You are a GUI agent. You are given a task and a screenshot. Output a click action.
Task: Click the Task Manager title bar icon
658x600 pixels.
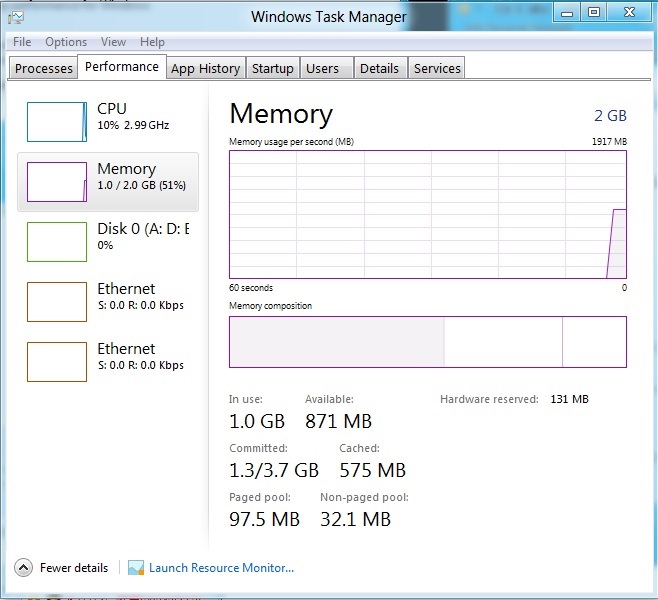click(16, 17)
